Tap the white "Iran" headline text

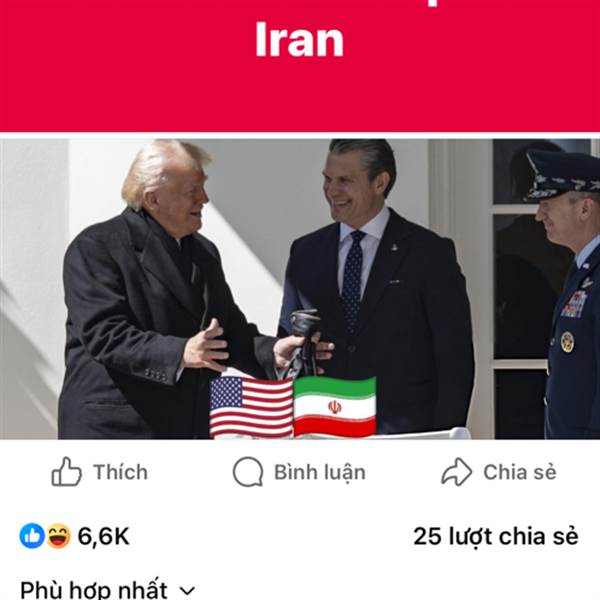[x=300, y=39]
